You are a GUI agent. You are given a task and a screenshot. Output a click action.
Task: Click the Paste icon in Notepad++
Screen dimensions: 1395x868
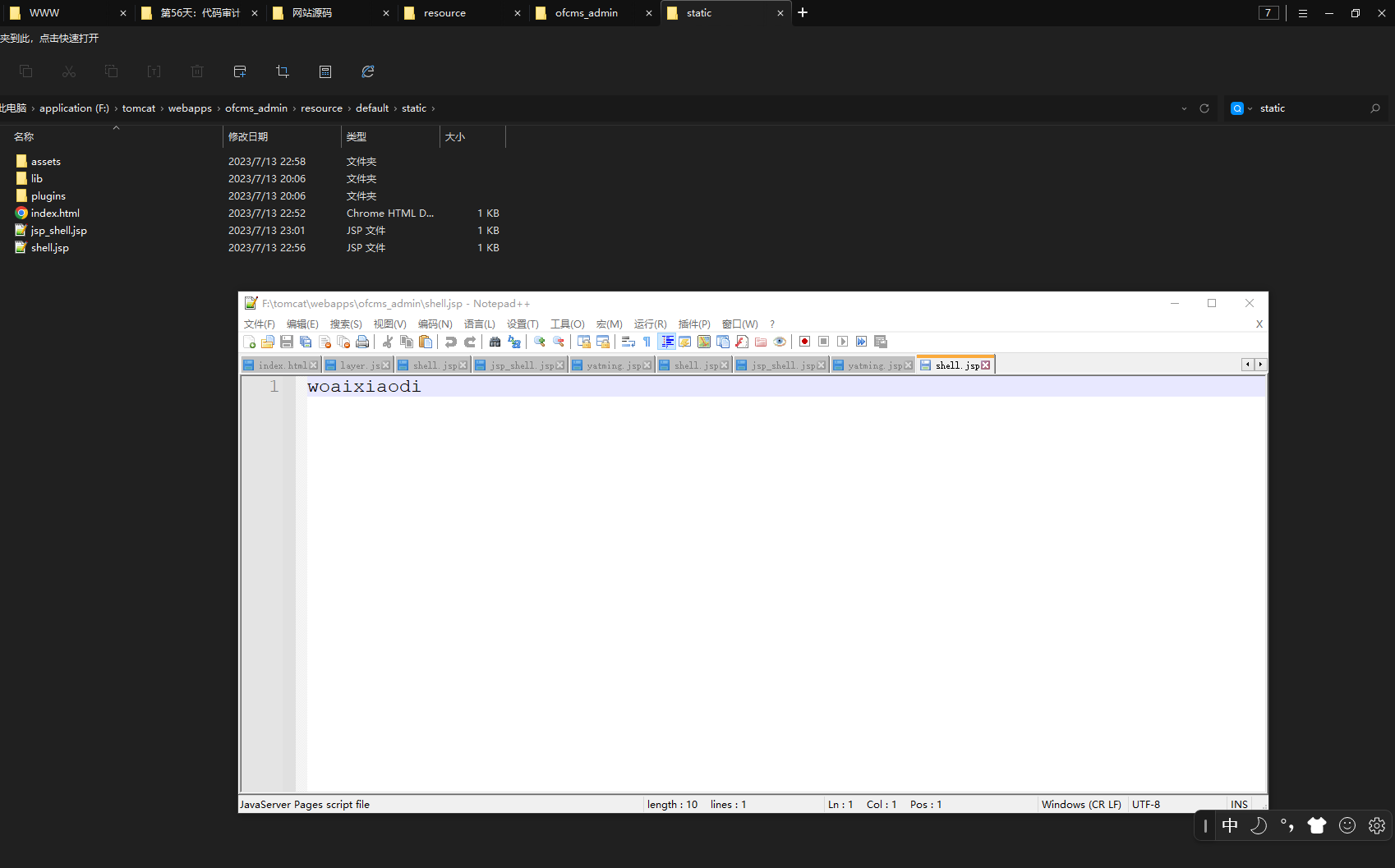coord(426,342)
